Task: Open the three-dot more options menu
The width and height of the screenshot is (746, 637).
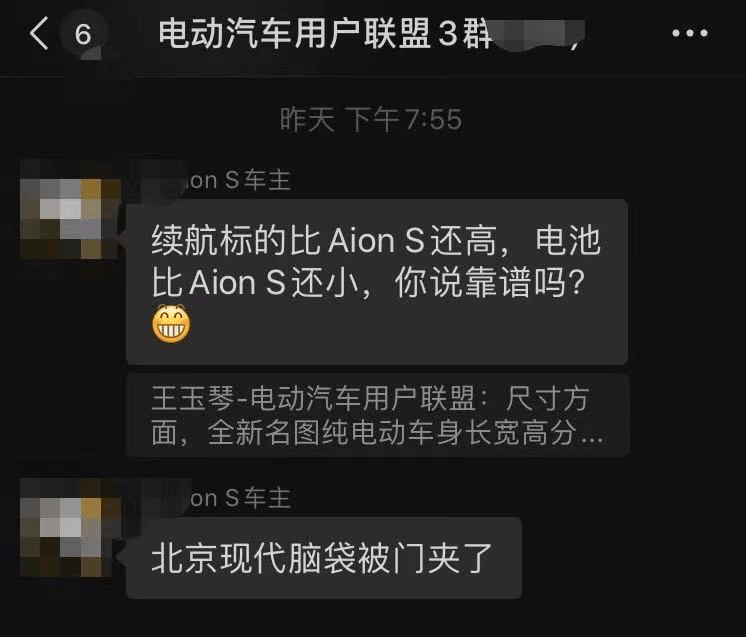Action: tap(690, 33)
